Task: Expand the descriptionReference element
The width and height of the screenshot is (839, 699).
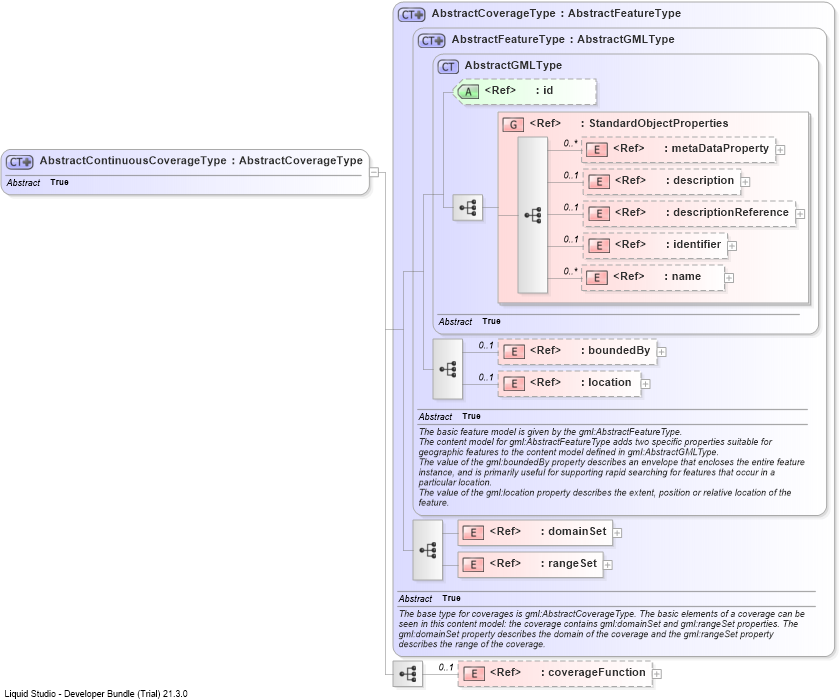Action: (800, 214)
